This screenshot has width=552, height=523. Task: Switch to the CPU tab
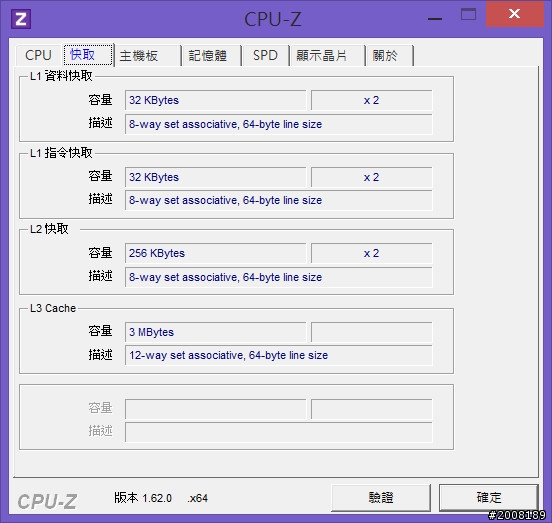click(39, 55)
